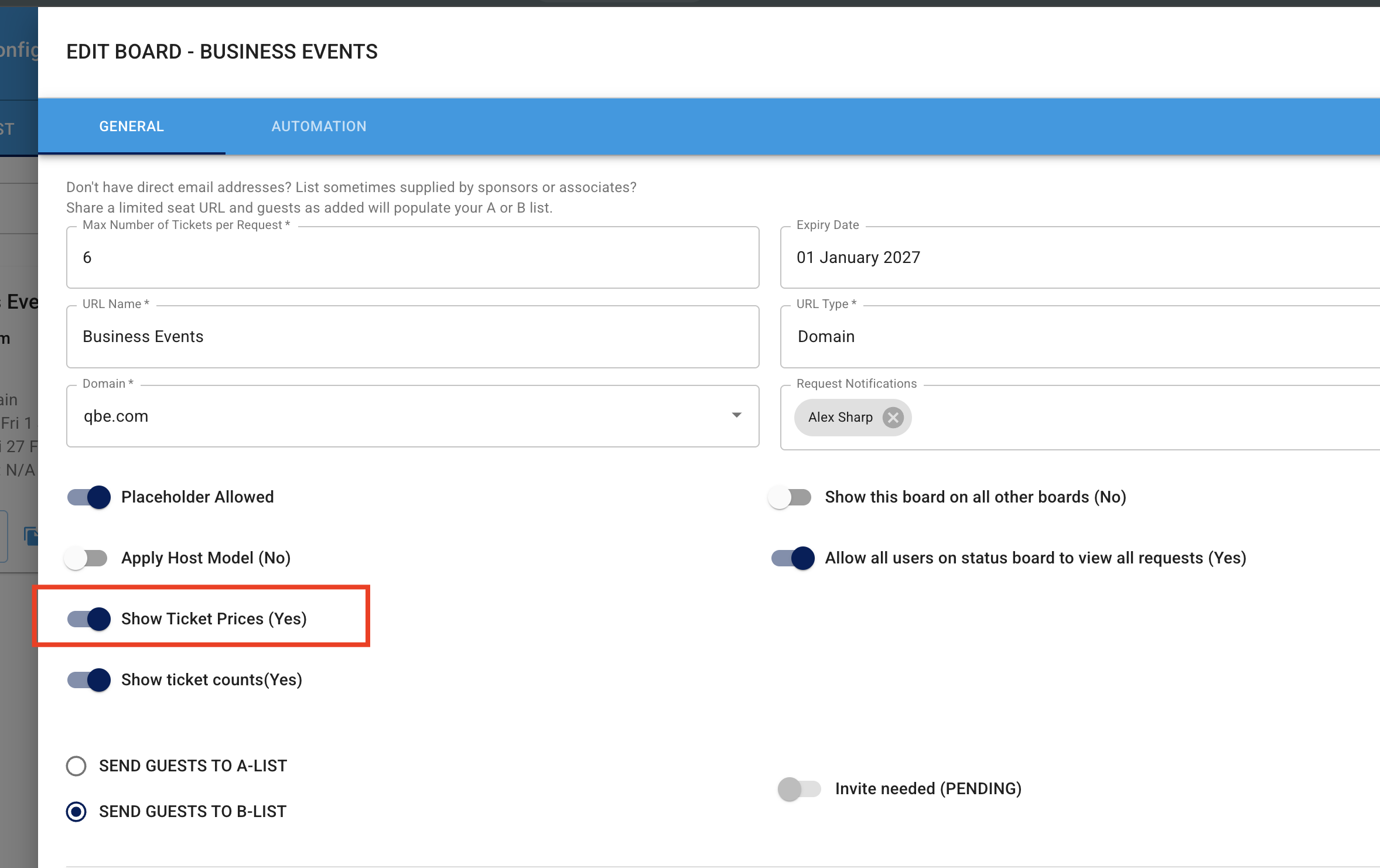This screenshot has width=1380, height=868.
Task: Select Send Guests to B-List radio
Action: point(76,812)
